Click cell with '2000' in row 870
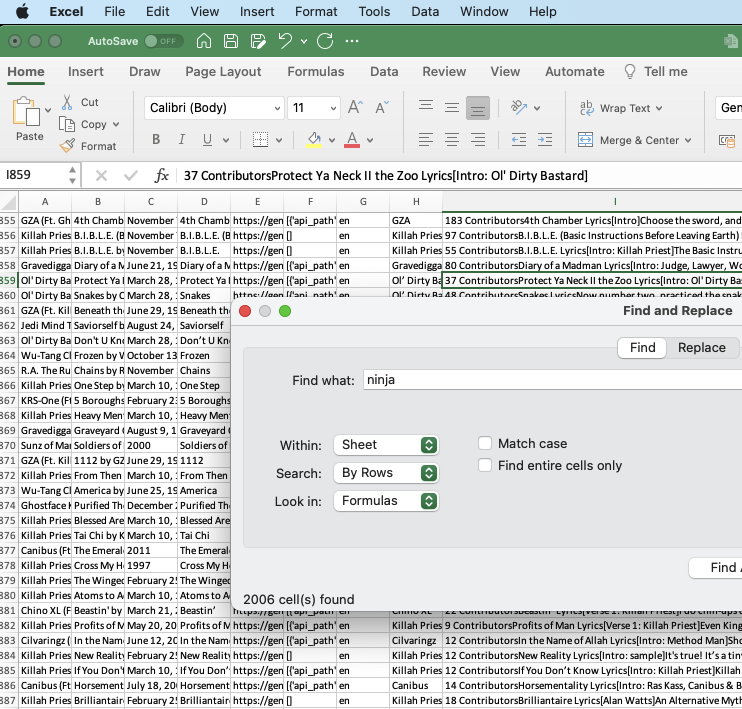This screenshot has height=709, width=742. click(x=151, y=445)
